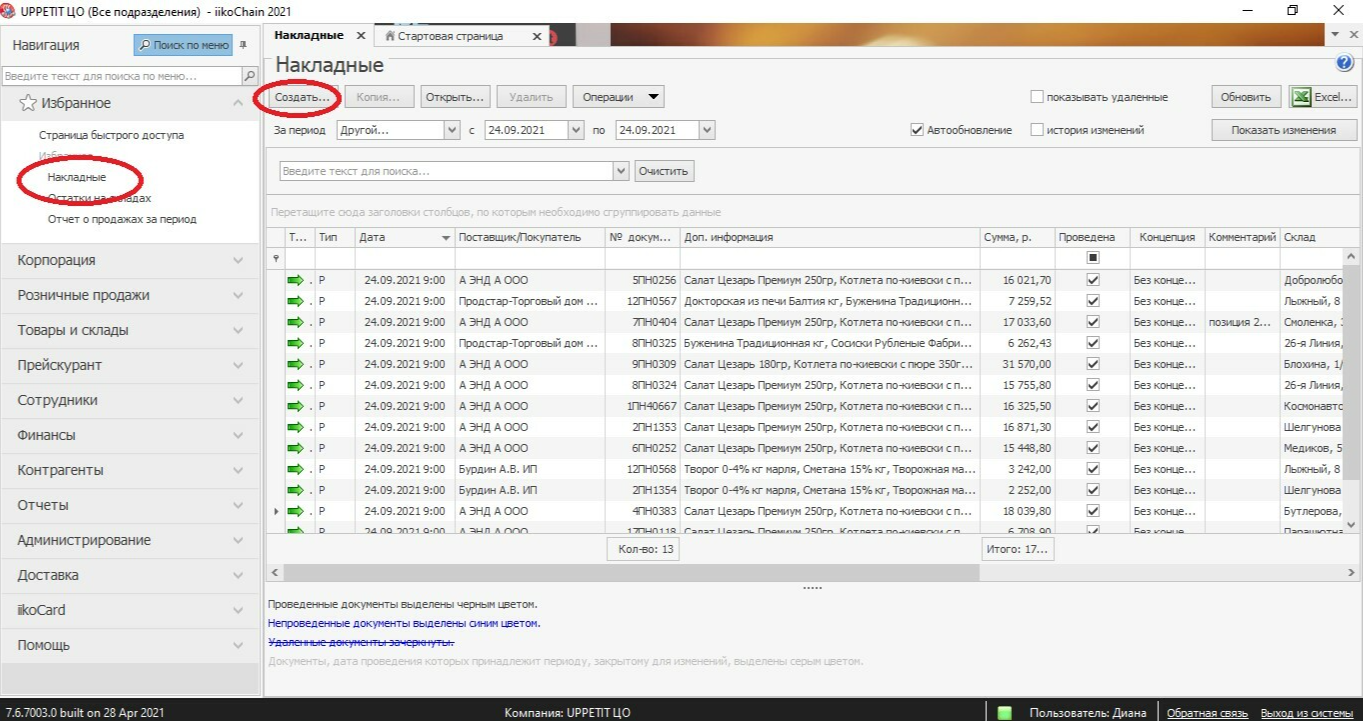Click the pin icon in Навигация header
Image resolution: width=1363 pixels, height=721 pixels.
tap(243, 45)
